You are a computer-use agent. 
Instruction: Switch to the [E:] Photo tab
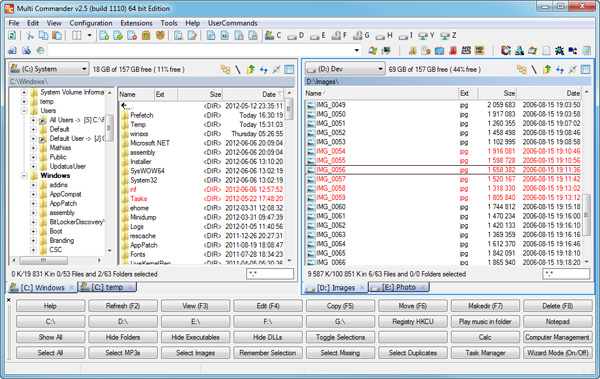click(399, 287)
